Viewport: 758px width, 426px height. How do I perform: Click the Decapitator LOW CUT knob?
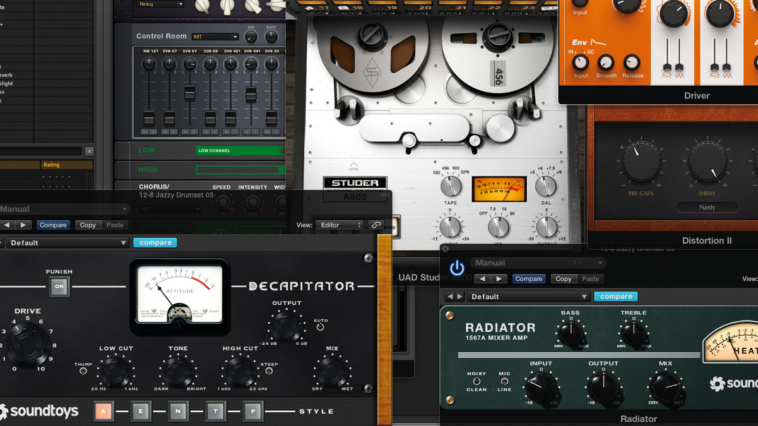[x=116, y=372]
